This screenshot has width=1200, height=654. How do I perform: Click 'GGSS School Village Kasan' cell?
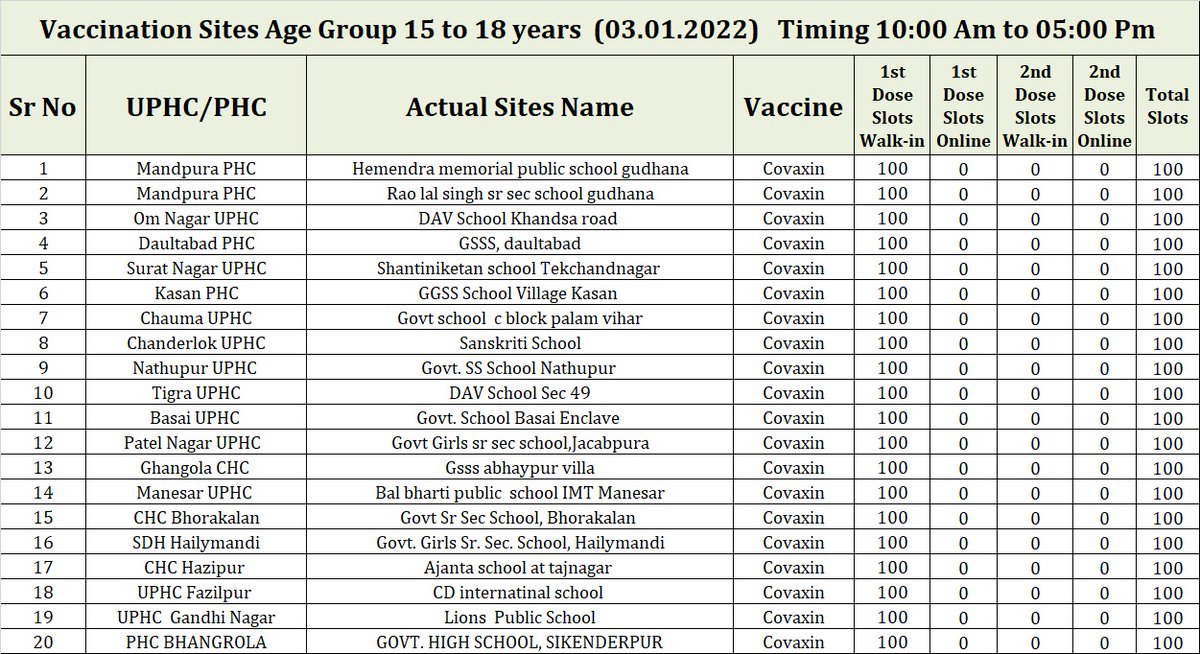click(520, 294)
